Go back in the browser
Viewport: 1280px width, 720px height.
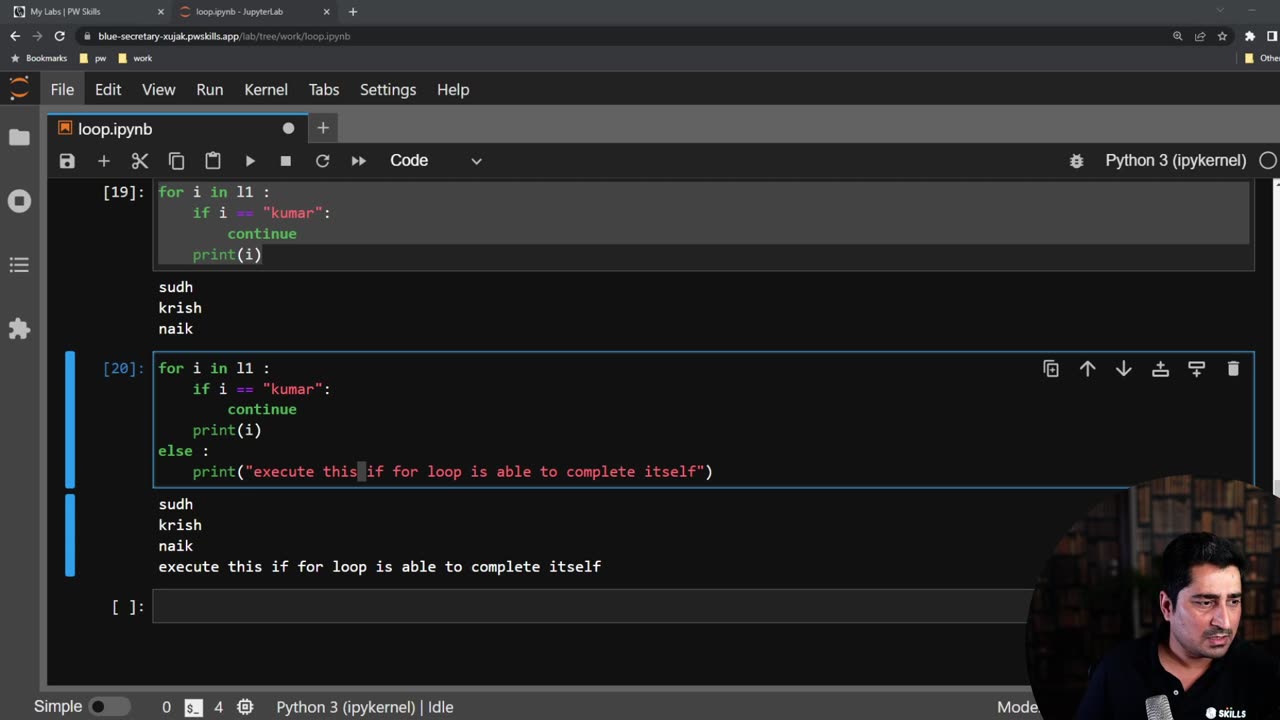pos(15,36)
